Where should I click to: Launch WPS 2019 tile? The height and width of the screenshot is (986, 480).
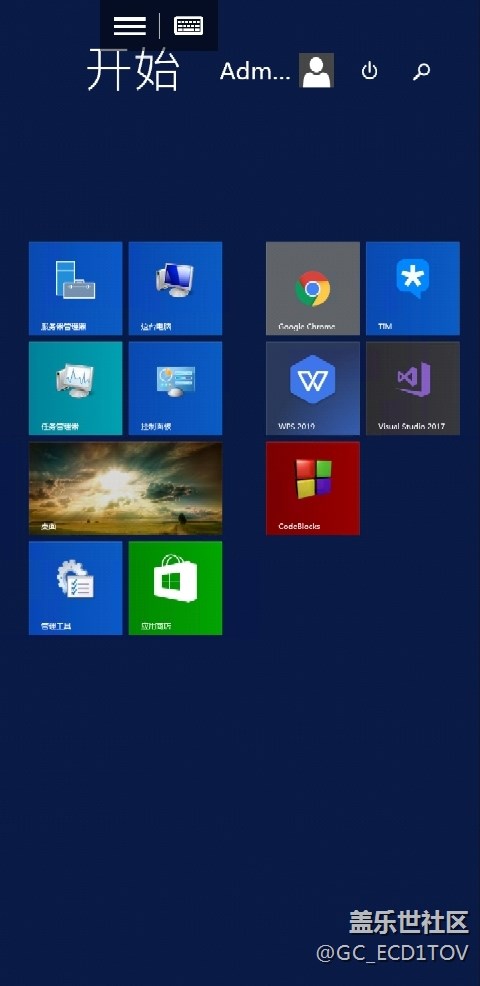pyautogui.click(x=313, y=388)
